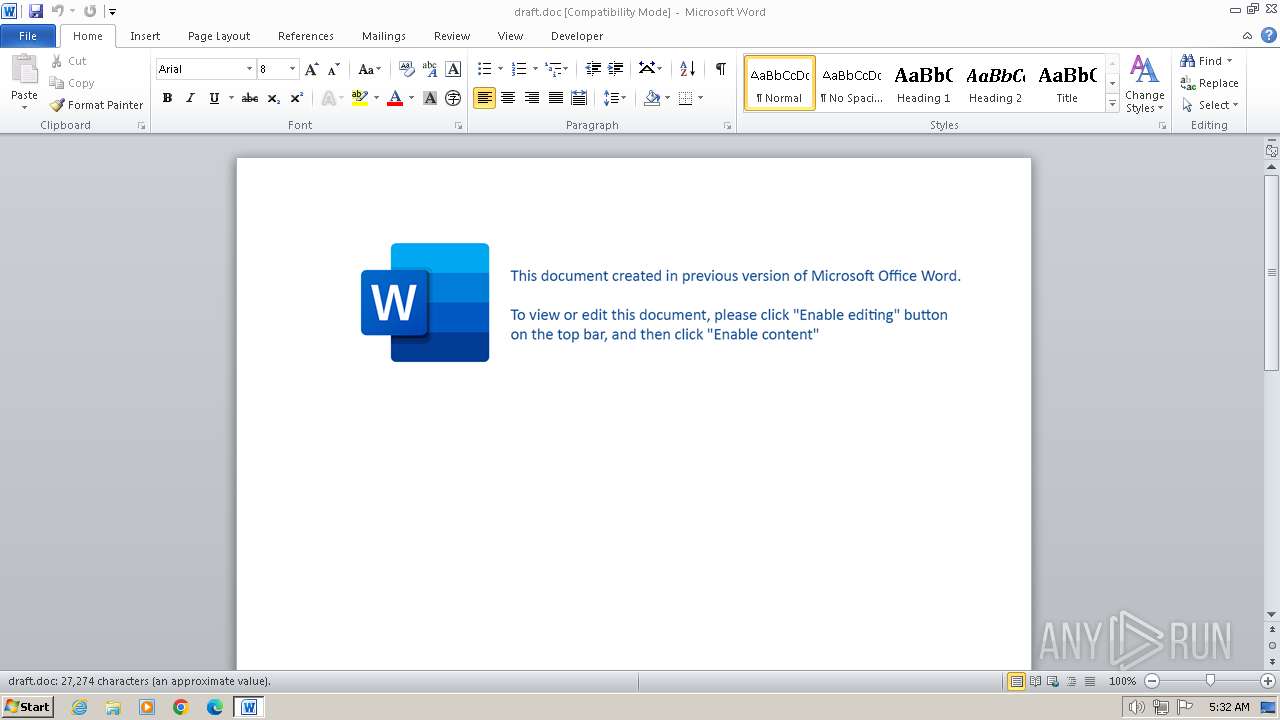This screenshot has width=1280, height=720.
Task: Click the Paste icon
Action: (x=24, y=70)
